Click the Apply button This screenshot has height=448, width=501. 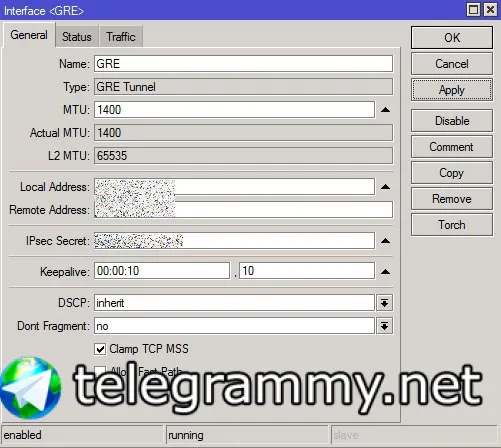pos(452,90)
